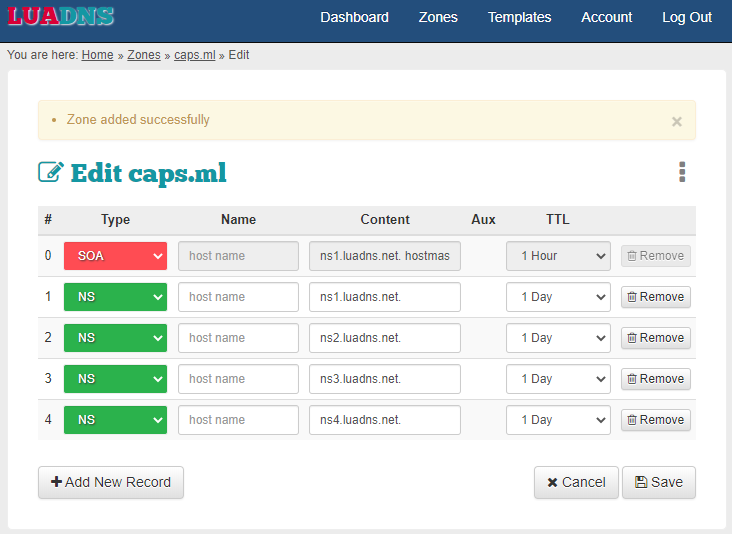This screenshot has height=534, width=732.
Task: Focus the host name field in row 1
Action: (238, 297)
